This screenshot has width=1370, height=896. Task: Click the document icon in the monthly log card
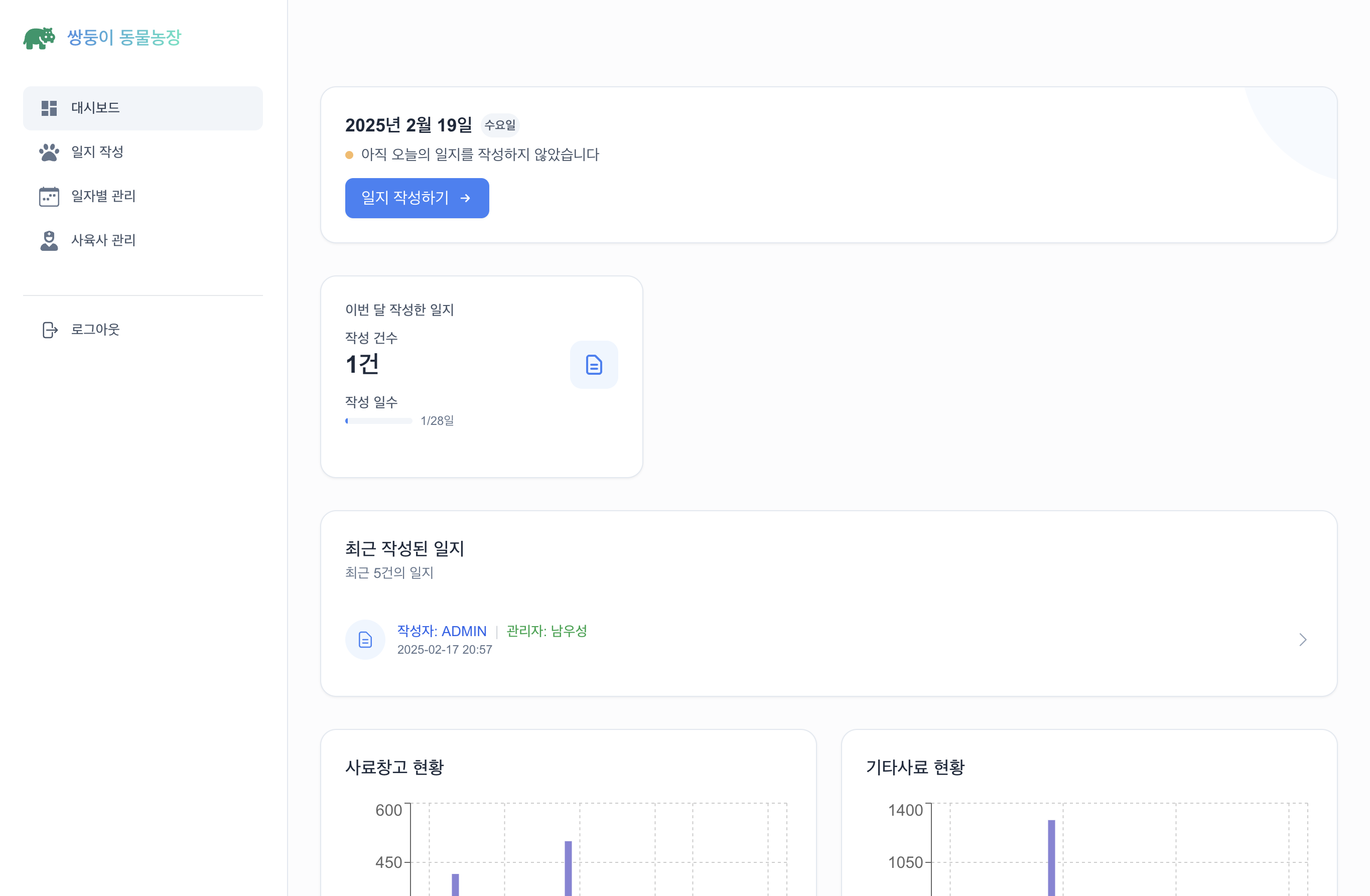click(594, 364)
